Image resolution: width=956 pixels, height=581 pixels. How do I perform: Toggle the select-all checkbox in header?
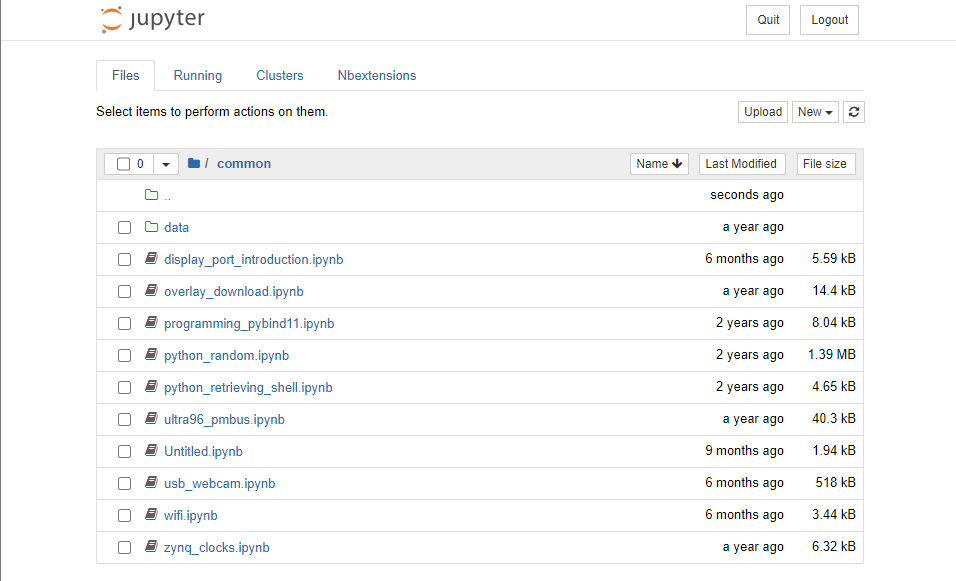(x=123, y=164)
